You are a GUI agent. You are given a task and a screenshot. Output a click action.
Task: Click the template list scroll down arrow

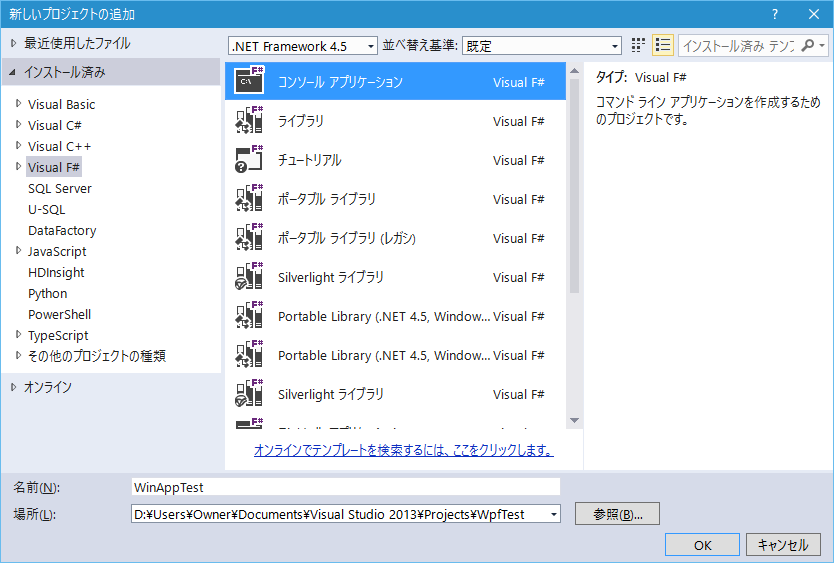[x=574, y=420]
